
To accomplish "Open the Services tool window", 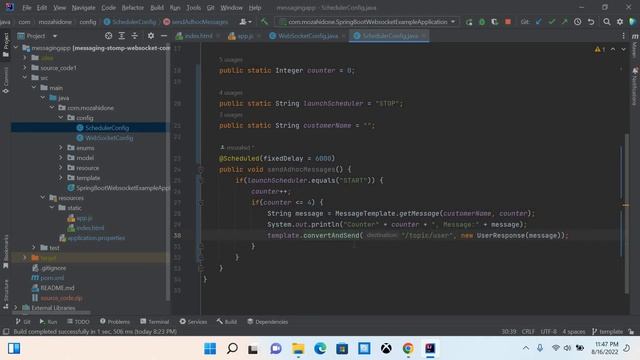I will (193, 322).
